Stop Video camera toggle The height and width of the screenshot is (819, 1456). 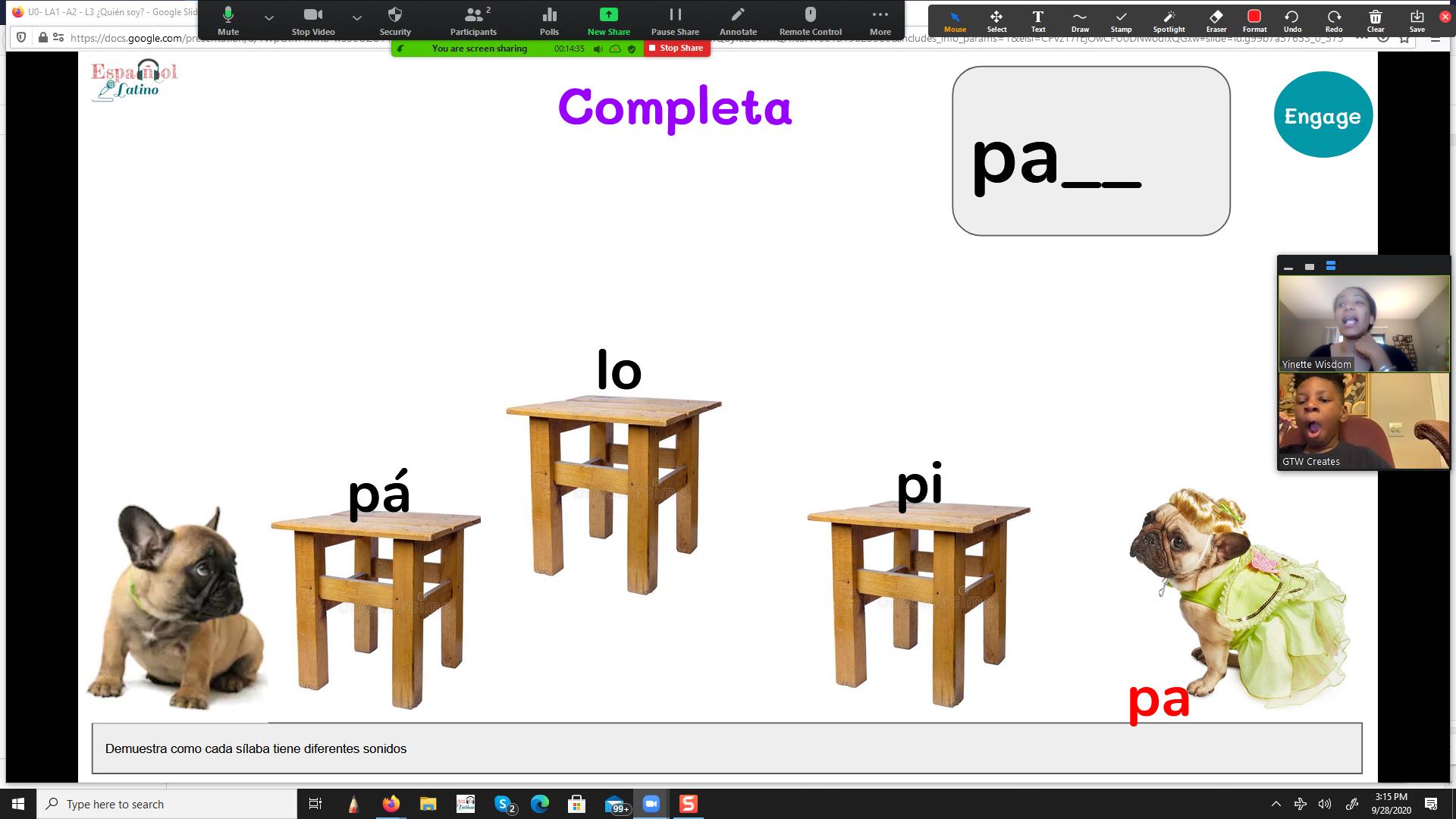click(x=312, y=20)
